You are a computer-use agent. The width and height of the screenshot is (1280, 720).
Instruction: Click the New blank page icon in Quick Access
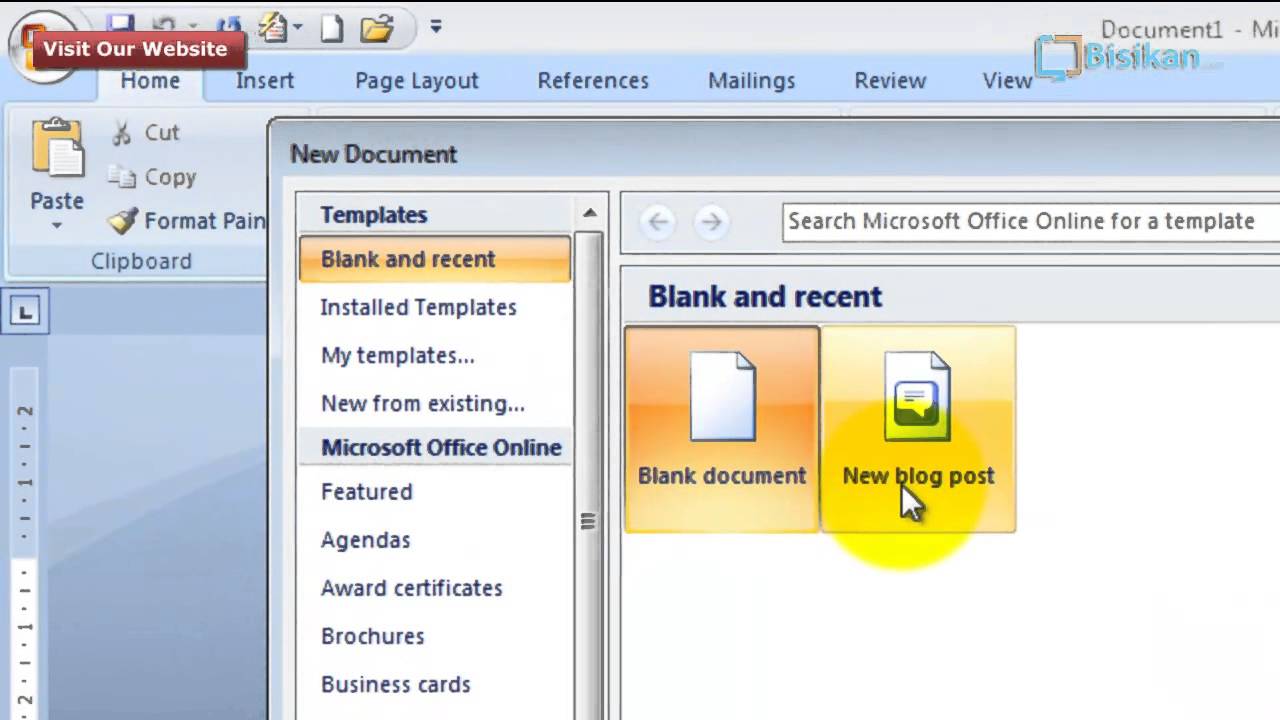331,27
